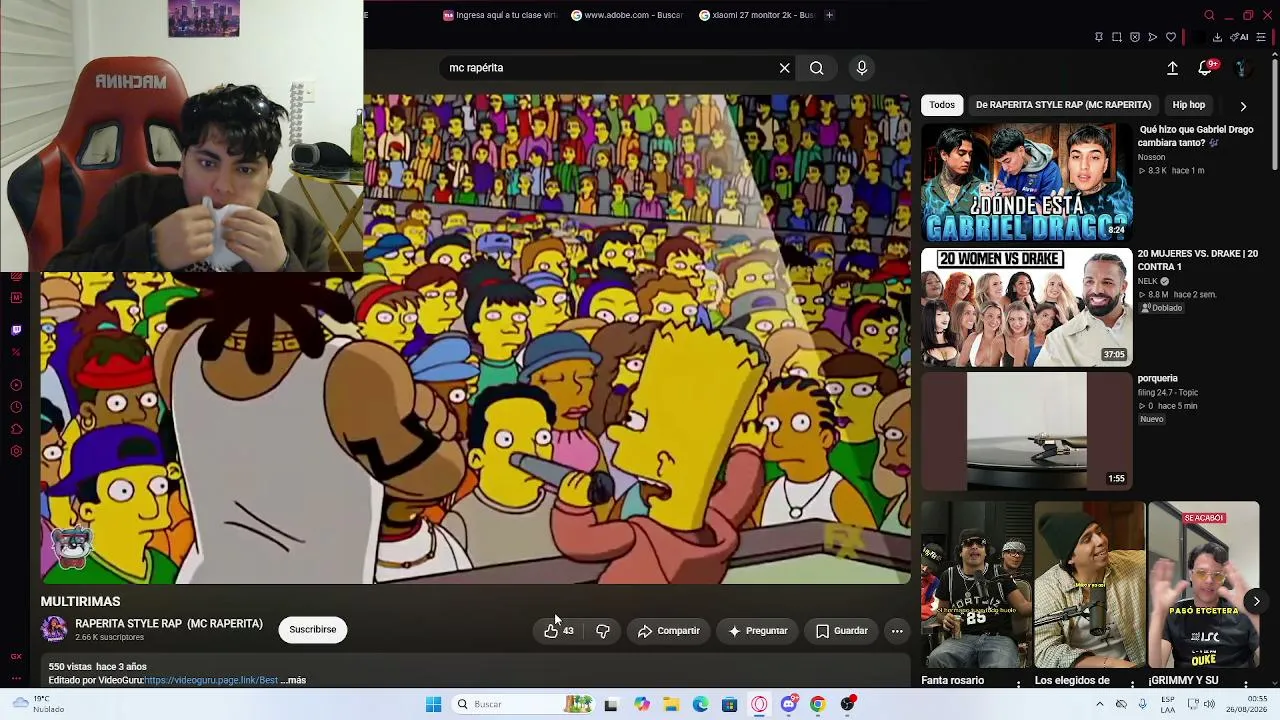Click the NELK channel name
This screenshot has height=720, width=1280.
point(1147,281)
